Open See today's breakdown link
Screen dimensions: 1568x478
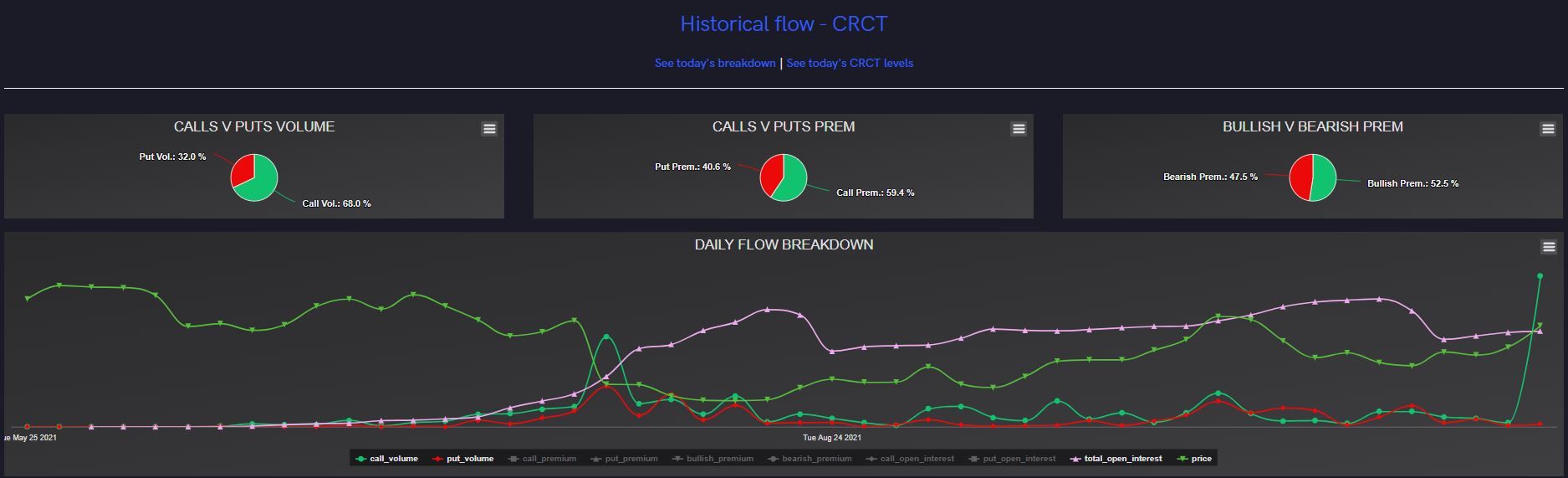point(714,64)
